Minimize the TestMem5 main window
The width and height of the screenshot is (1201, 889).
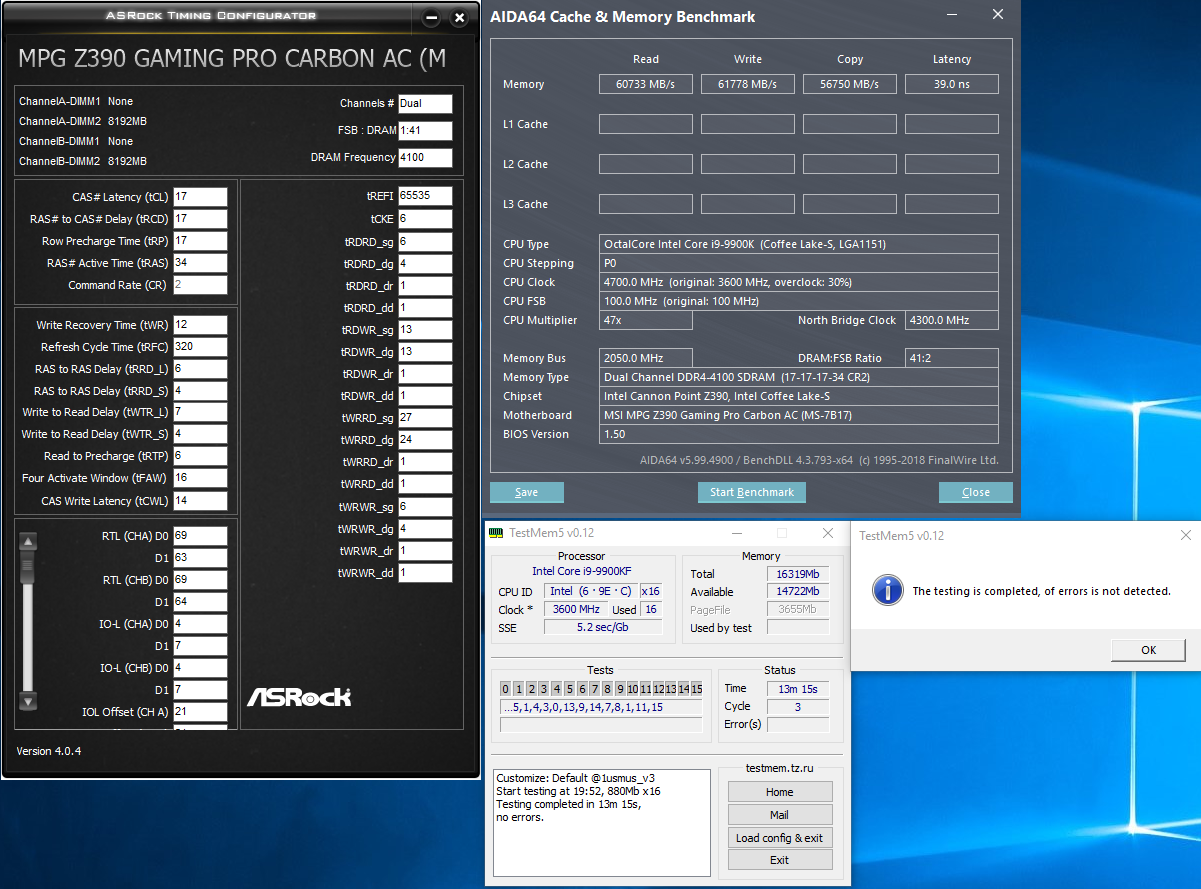coord(738,533)
